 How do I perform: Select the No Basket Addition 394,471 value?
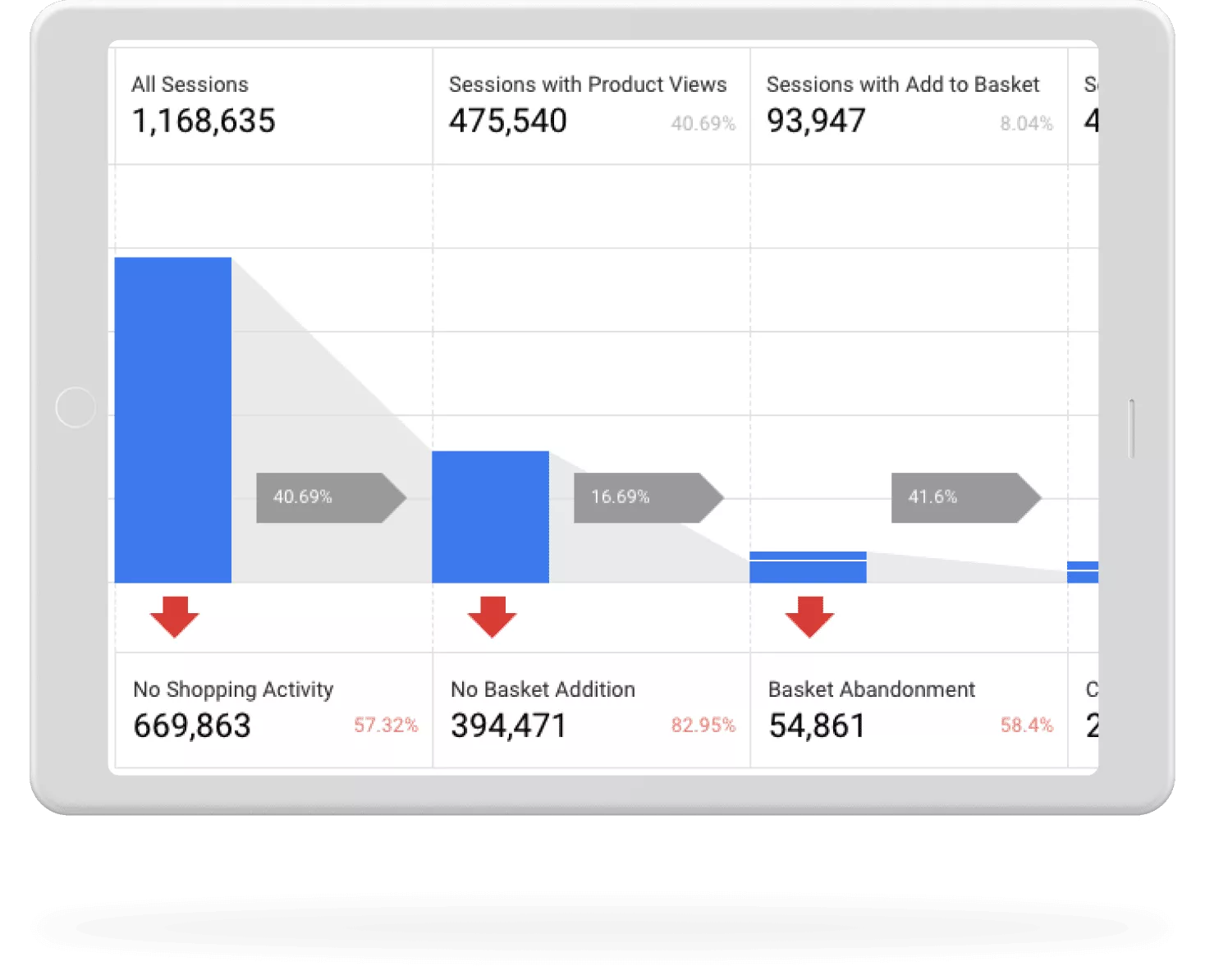click(x=509, y=726)
